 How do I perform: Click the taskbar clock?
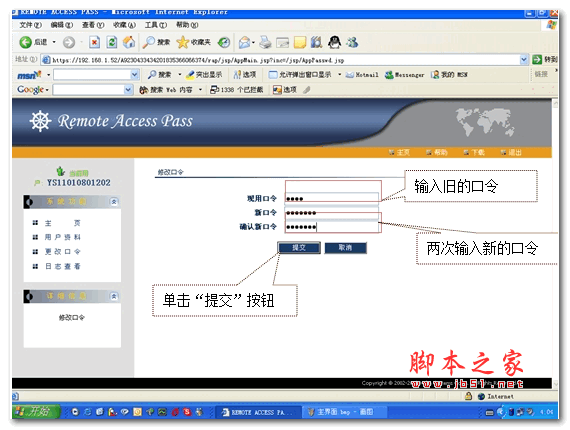[546, 412]
